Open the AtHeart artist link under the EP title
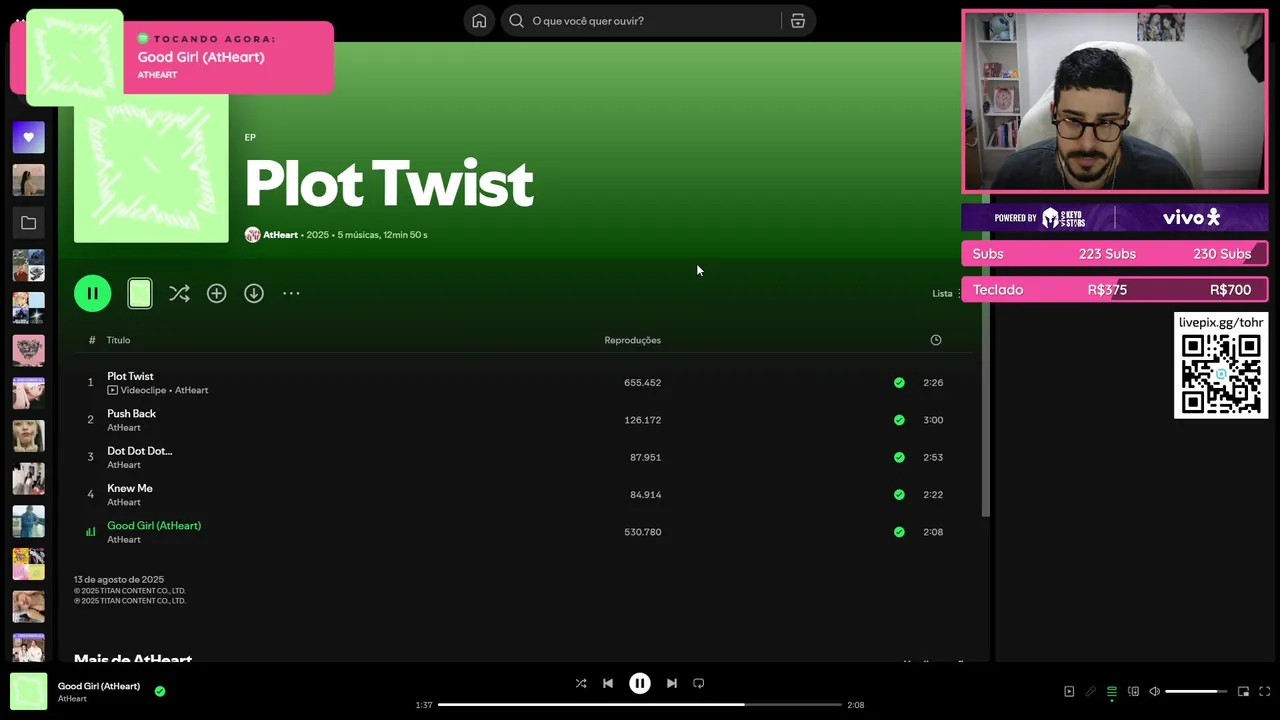 (280, 235)
